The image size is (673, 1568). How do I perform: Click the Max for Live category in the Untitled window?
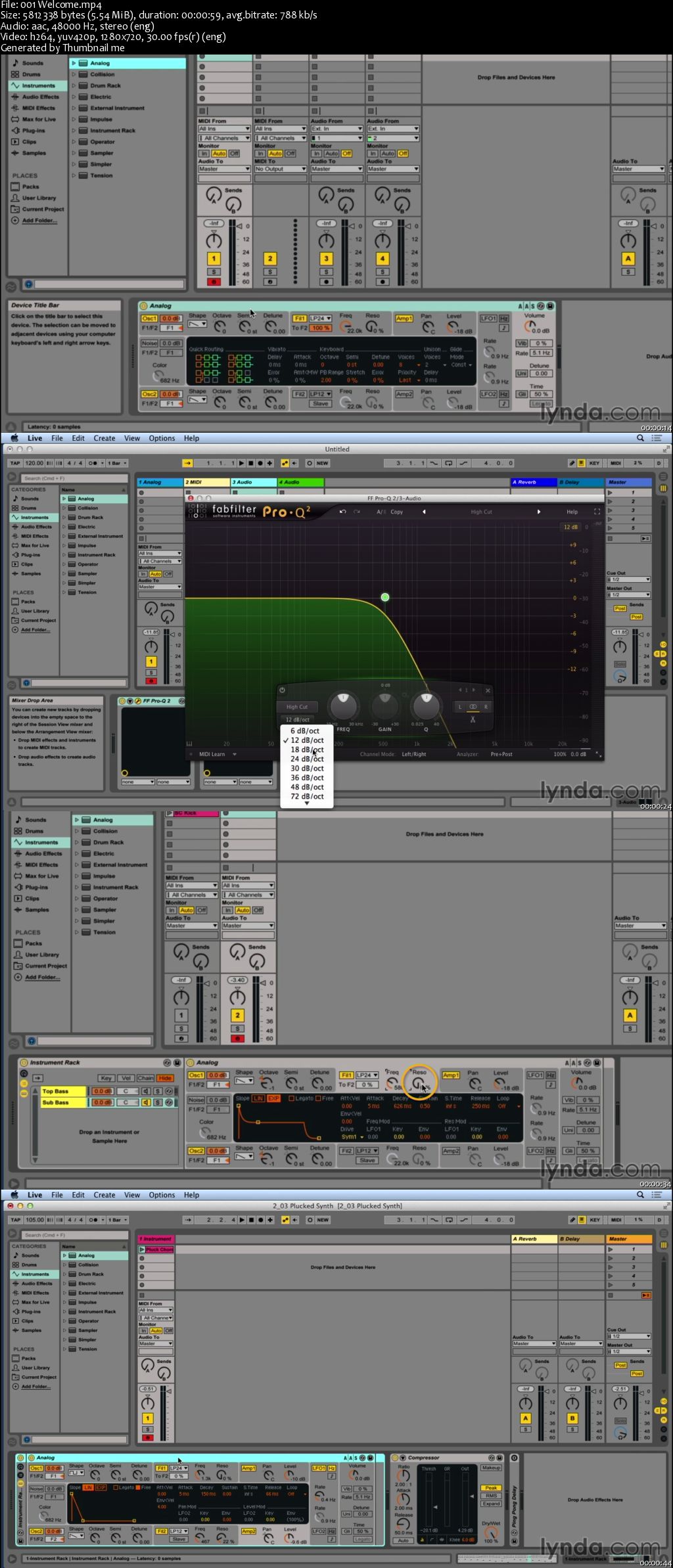pos(35,545)
